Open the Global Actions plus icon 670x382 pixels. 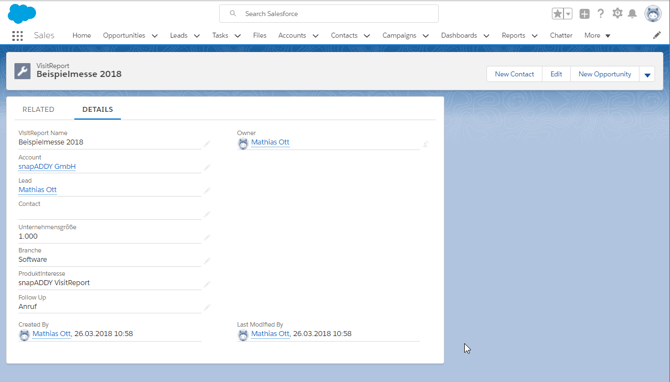[585, 14]
